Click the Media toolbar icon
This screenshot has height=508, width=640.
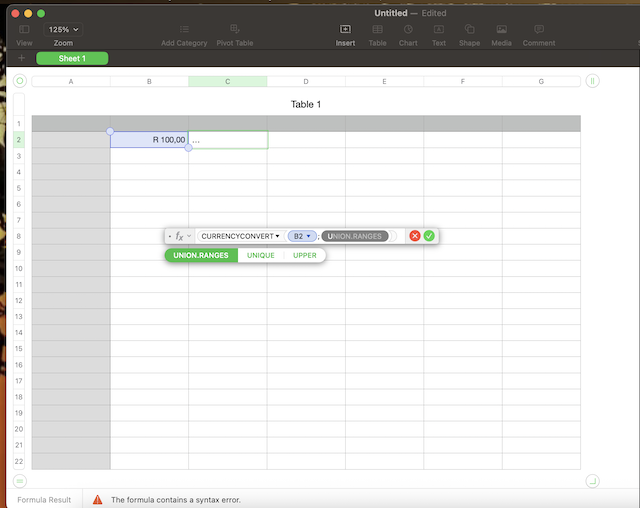pos(502,29)
